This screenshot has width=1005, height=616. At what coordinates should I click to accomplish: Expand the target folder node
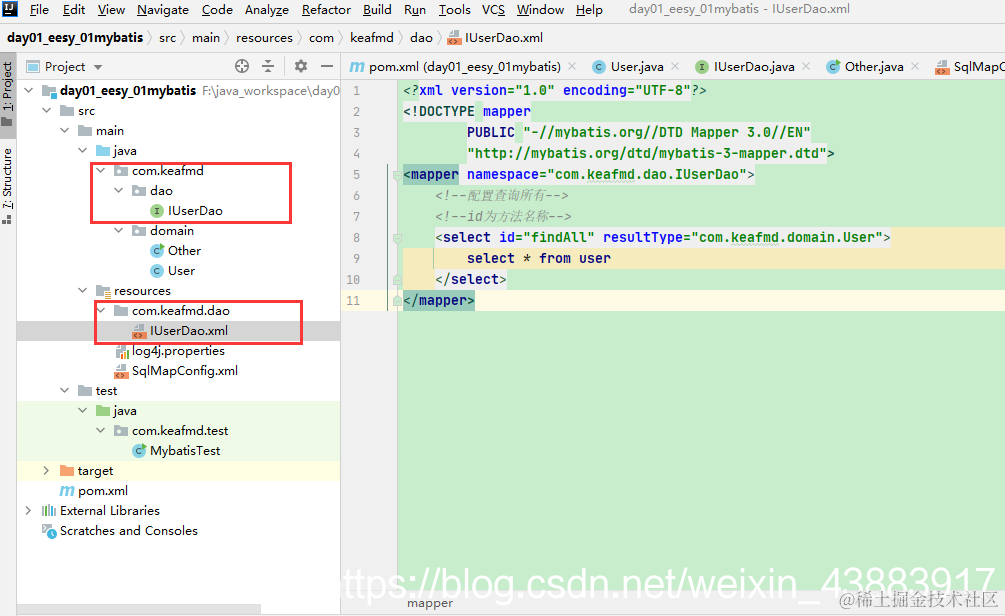coord(46,470)
